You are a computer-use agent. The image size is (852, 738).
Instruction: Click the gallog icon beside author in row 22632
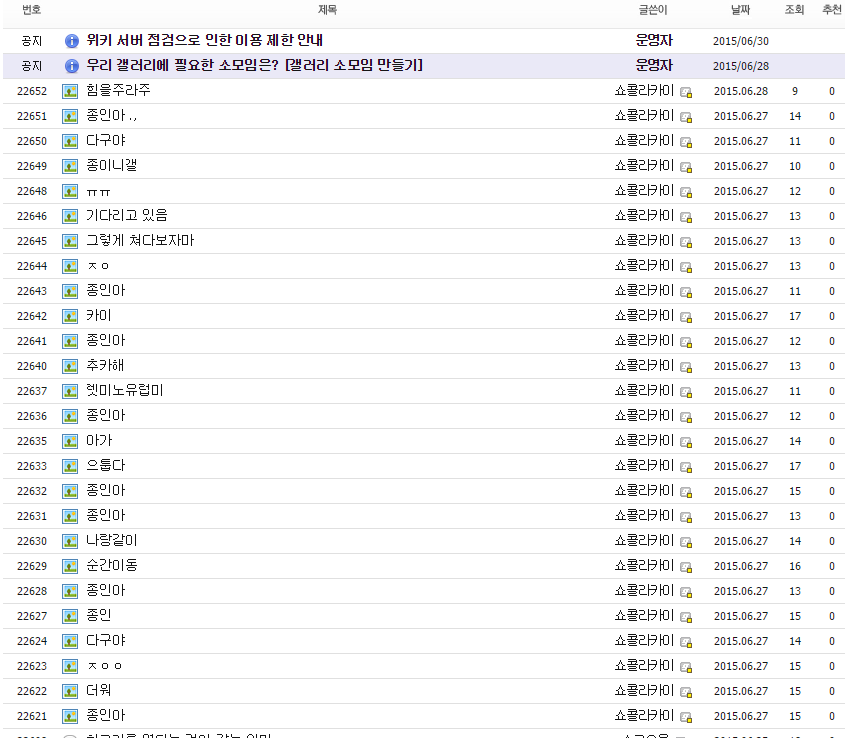686,492
